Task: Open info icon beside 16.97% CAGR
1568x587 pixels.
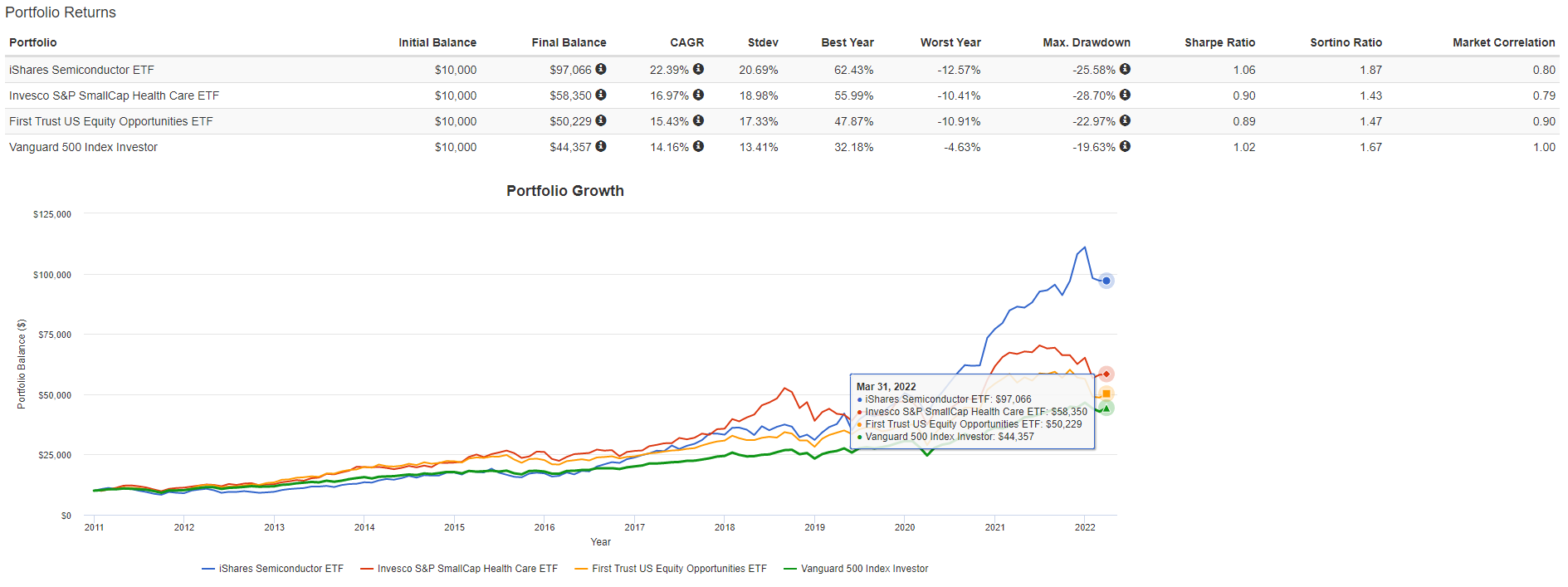Action: pos(698,95)
